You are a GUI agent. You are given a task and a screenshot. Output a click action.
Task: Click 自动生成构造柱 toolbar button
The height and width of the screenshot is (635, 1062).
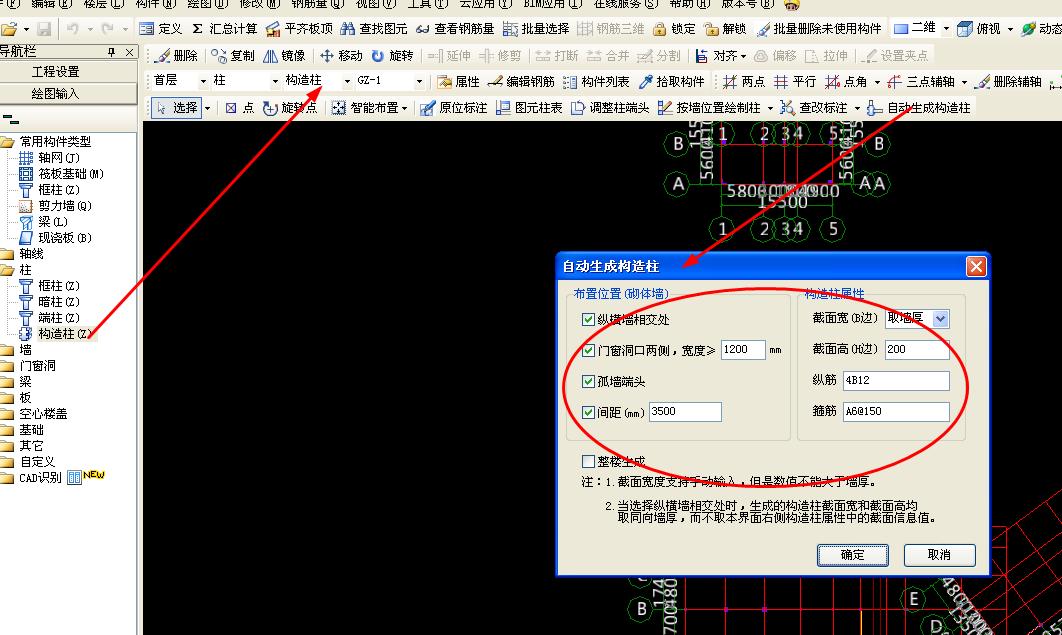[919, 108]
